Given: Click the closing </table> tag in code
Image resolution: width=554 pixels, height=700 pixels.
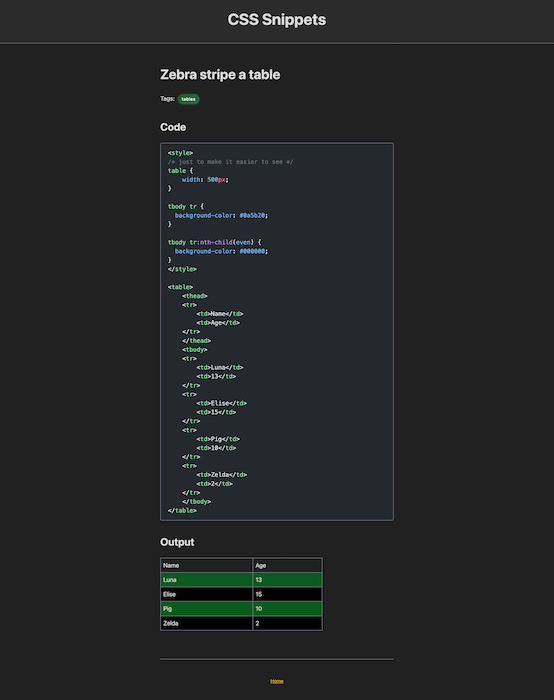Looking at the screenshot, I should click(182, 510).
